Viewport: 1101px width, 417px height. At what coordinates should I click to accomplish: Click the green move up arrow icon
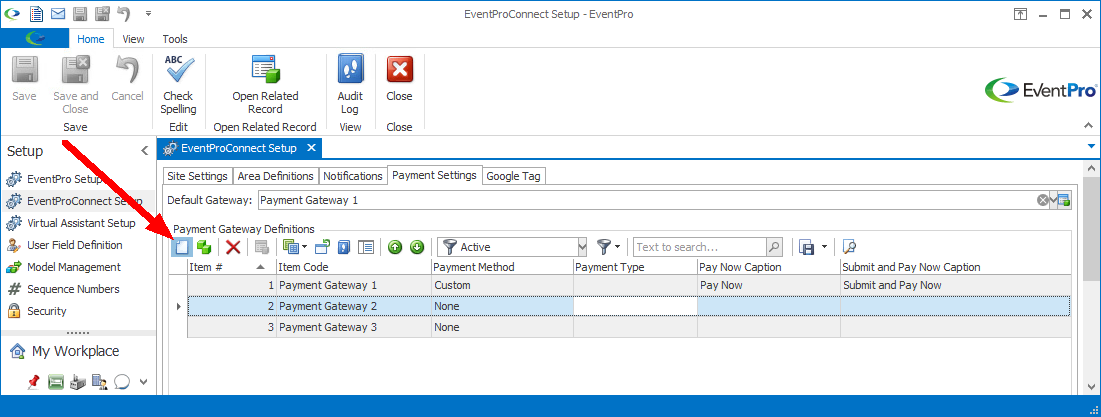coord(395,246)
